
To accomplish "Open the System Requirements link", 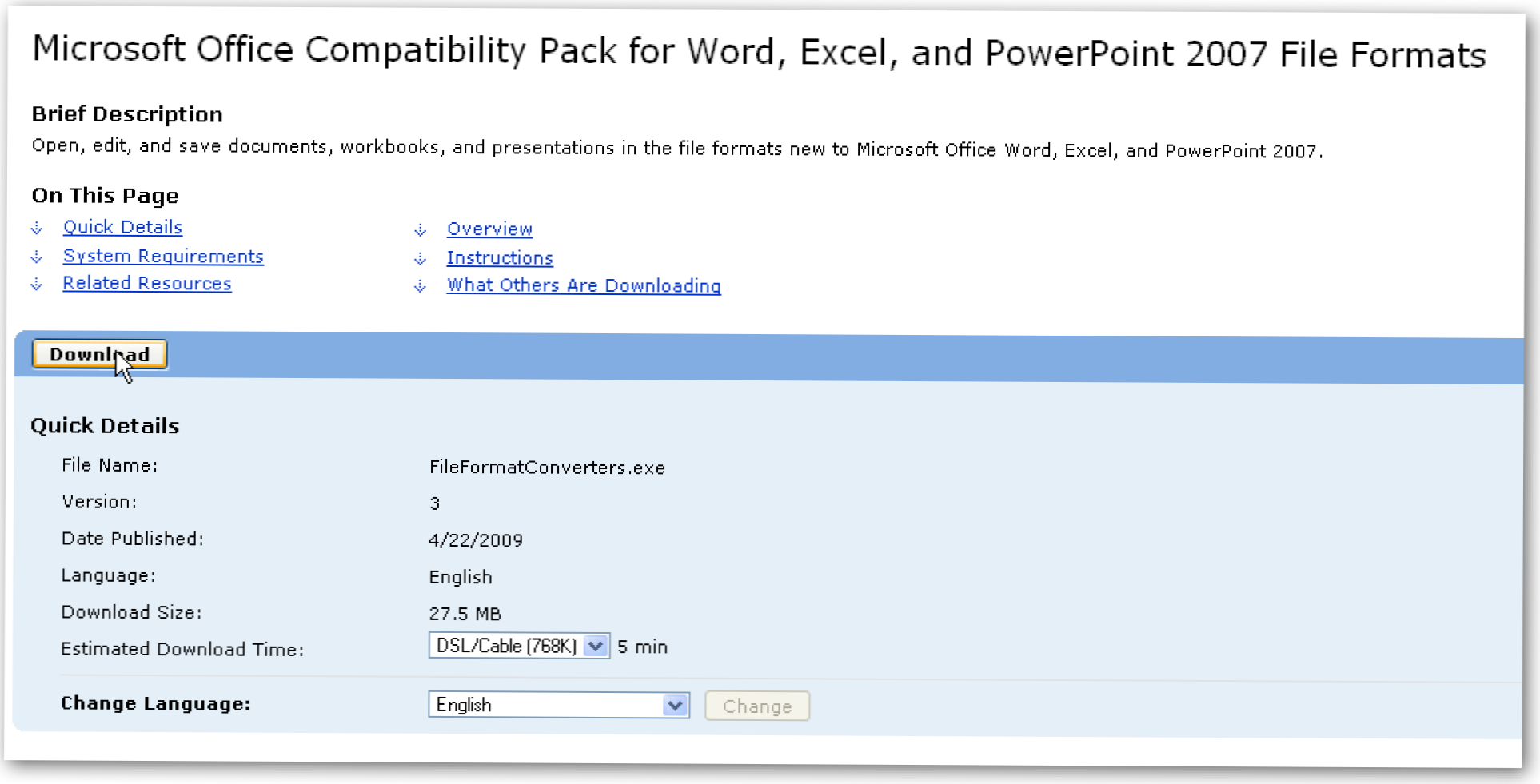I will pyautogui.click(x=163, y=256).
